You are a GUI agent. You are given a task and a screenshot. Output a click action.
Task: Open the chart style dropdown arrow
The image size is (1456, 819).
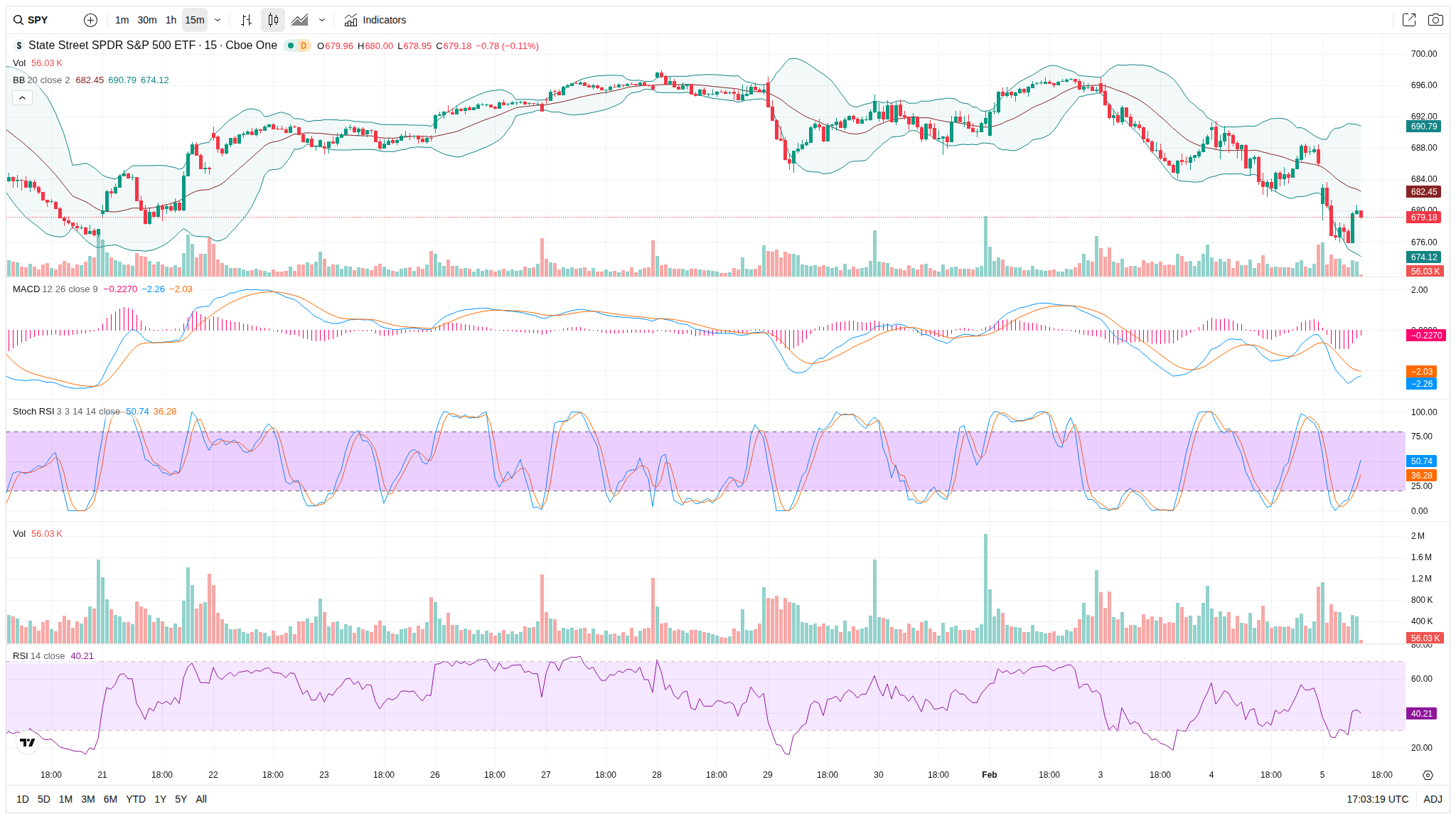coord(322,20)
